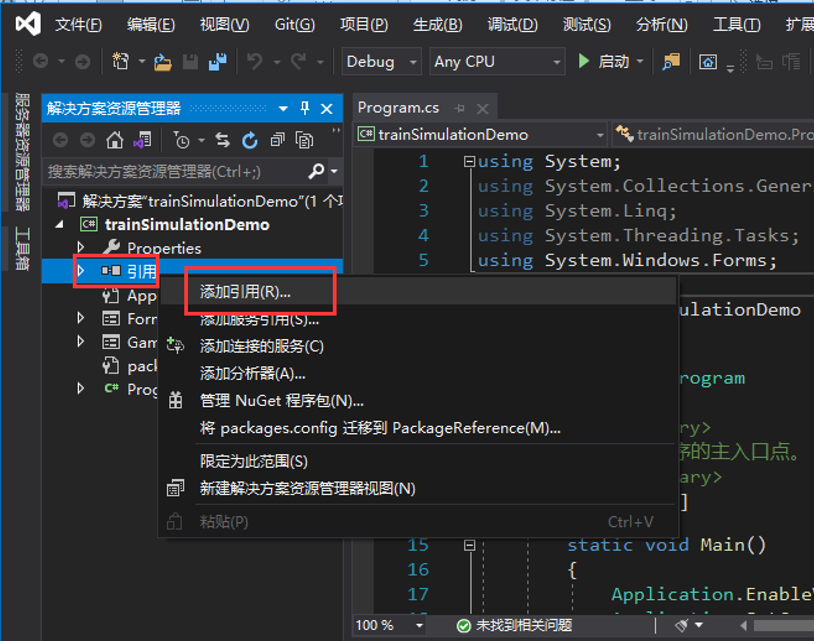Click the refresh icon in Solution Explorer
This screenshot has width=814, height=641.
(250, 140)
